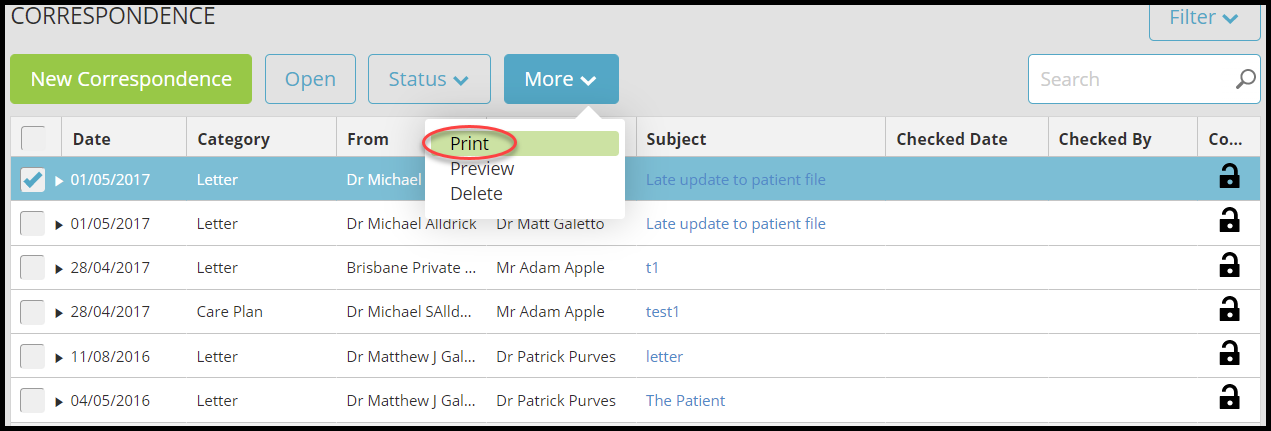Expand the 28/04/2017 Brisbane Private row arrow
This screenshot has width=1271, height=431.
point(59,269)
